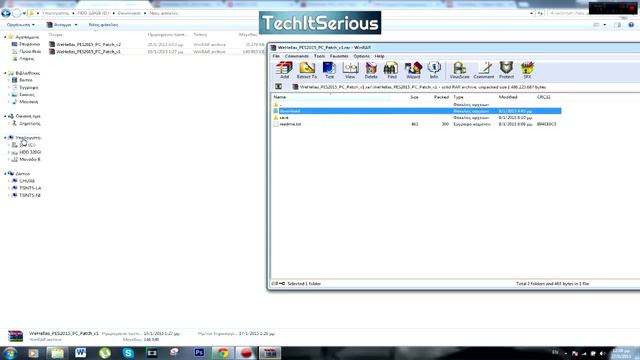640x360 pixels.
Task: Sort WinRAR list by CRC32 column
Action: click(x=544, y=97)
